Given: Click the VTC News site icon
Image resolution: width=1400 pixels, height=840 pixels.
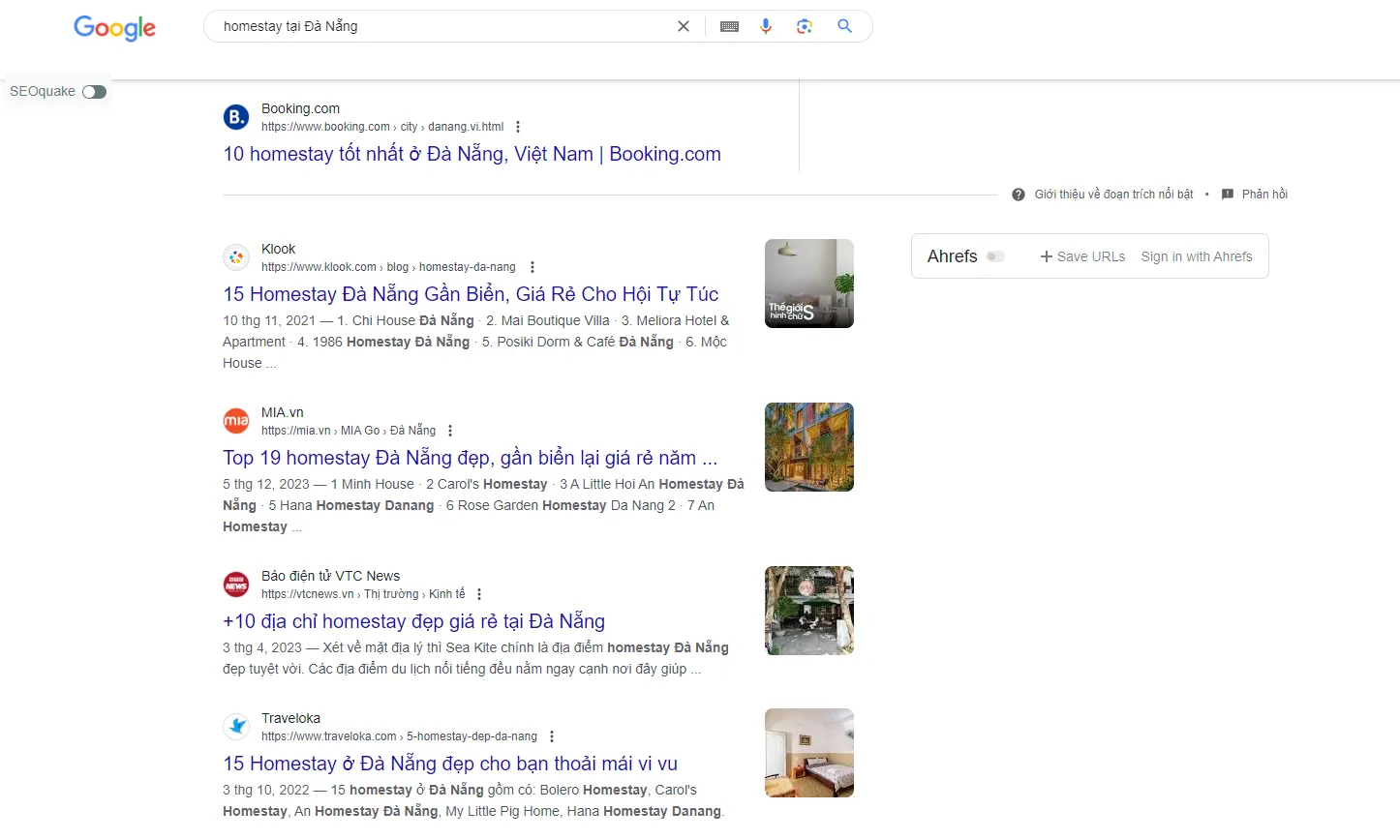Looking at the screenshot, I should [x=236, y=584].
